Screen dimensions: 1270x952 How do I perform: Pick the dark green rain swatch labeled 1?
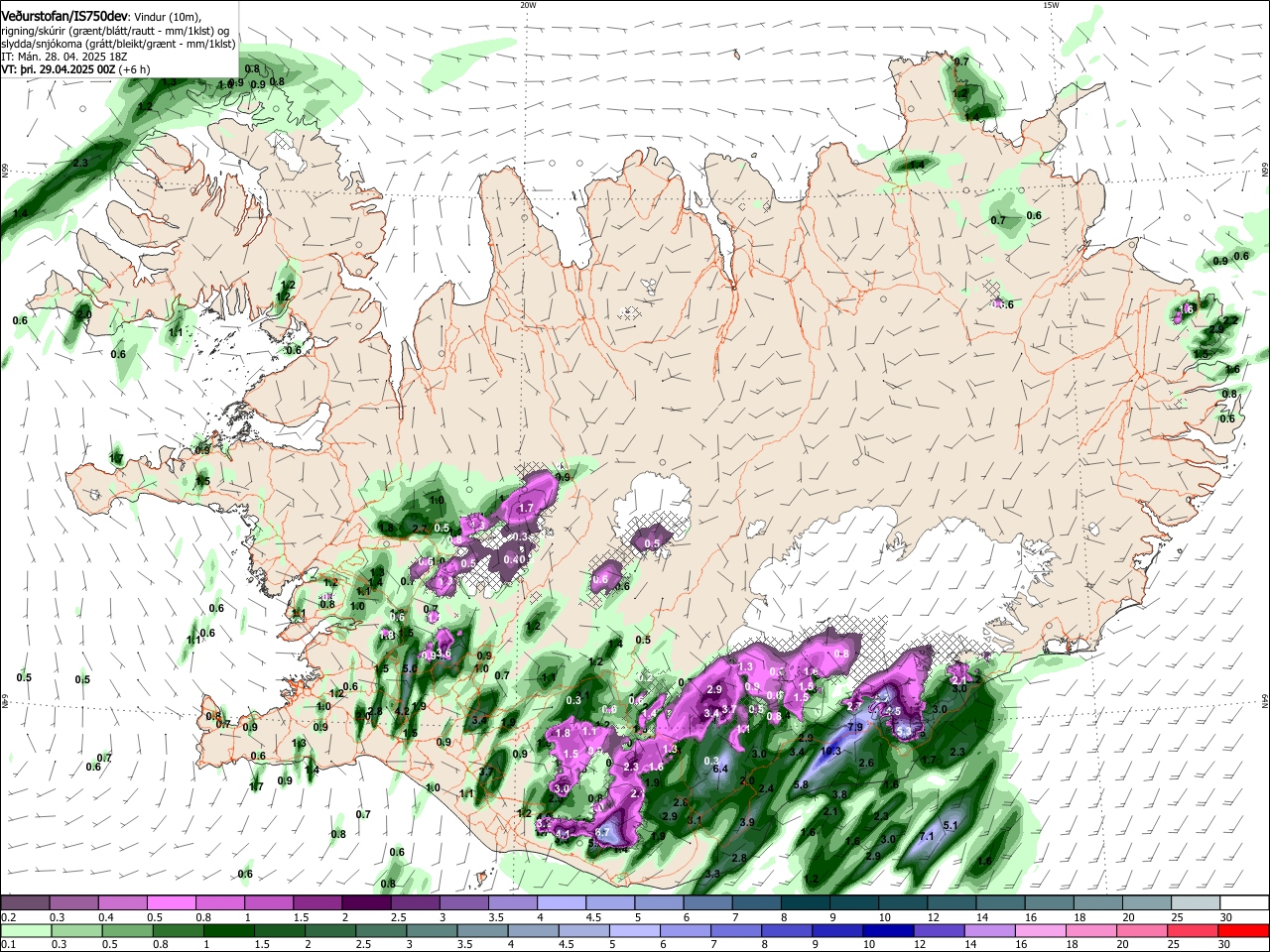(x=228, y=930)
